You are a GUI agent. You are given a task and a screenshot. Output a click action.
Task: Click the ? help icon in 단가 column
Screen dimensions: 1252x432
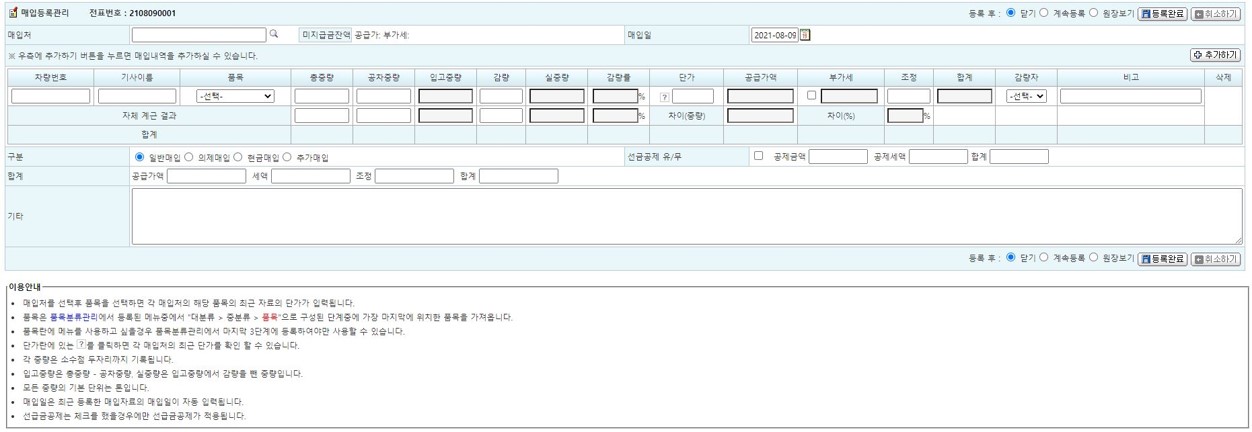tap(664, 97)
